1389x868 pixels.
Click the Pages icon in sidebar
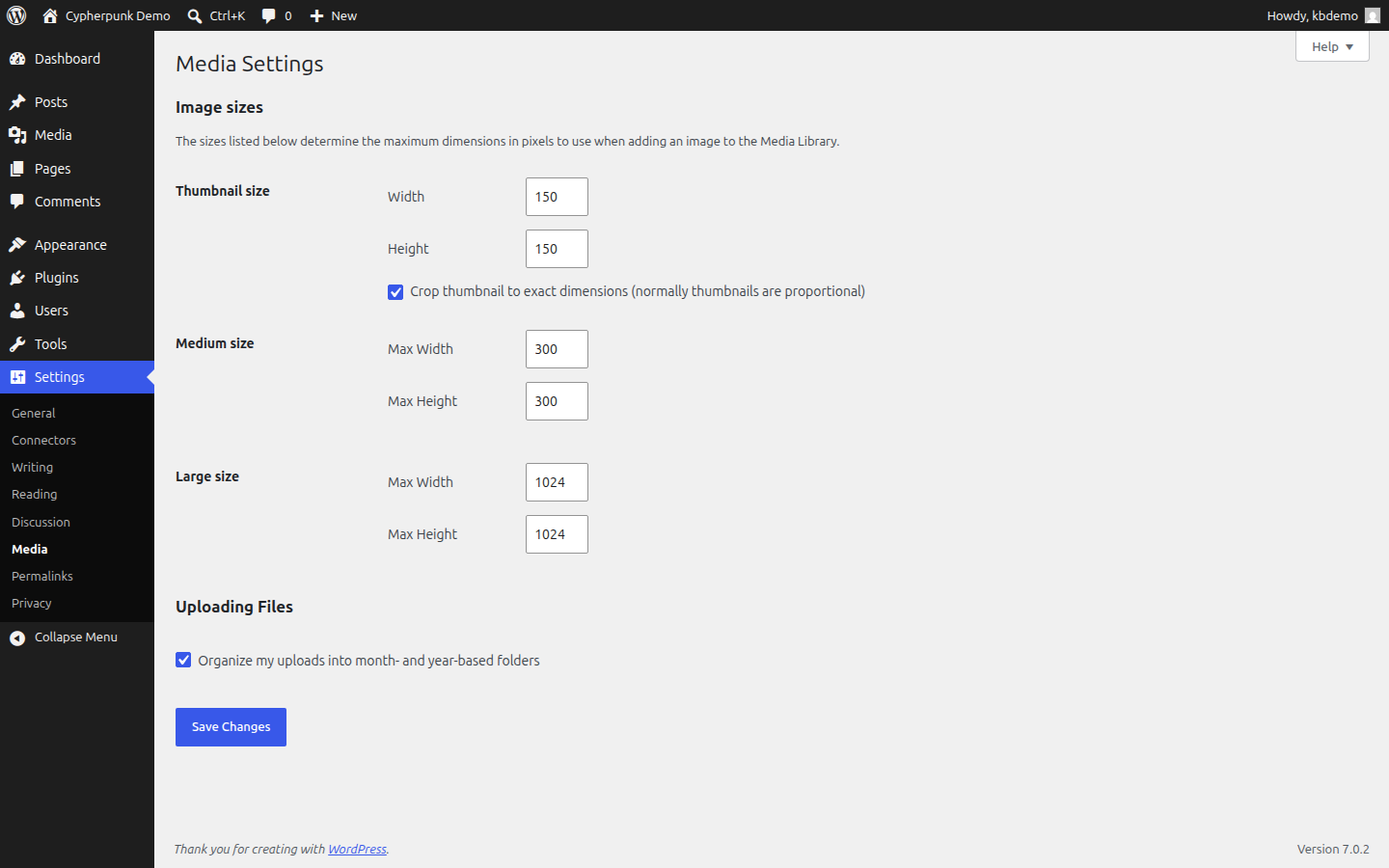tap(17, 169)
